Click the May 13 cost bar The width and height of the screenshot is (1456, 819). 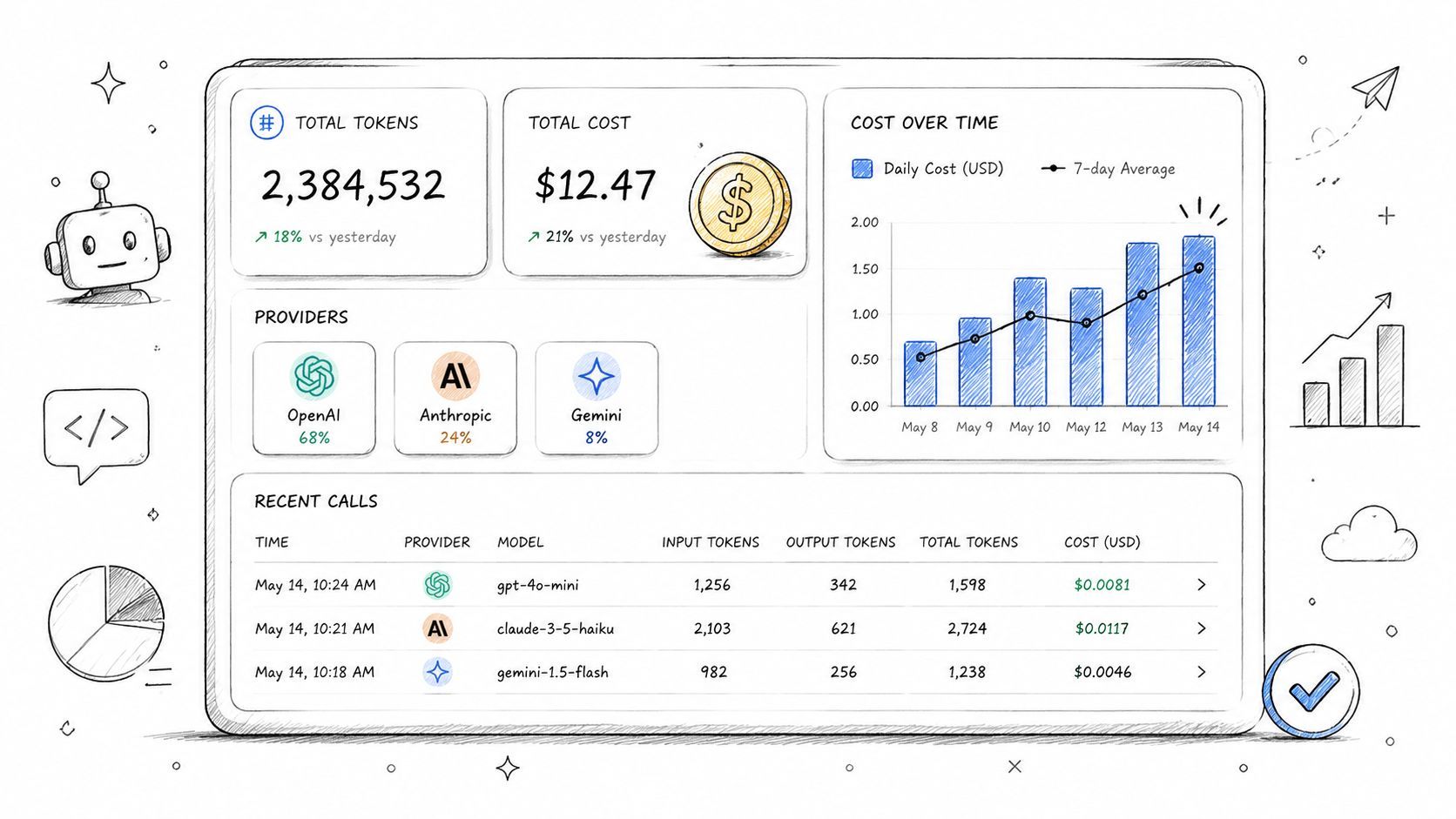(x=1143, y=325)
